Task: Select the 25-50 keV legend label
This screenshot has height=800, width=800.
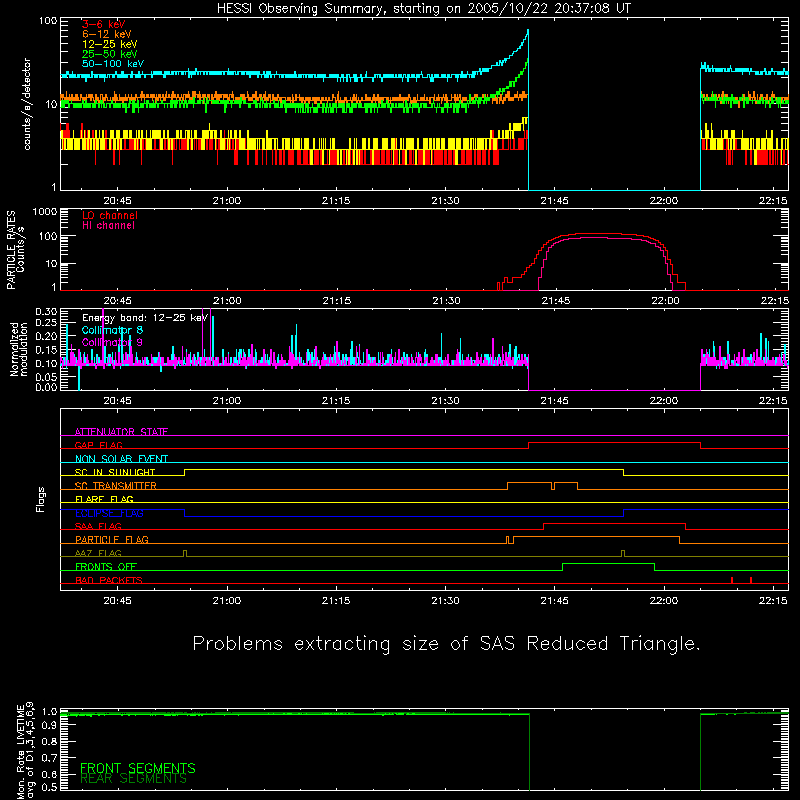Action: tap(110, 54)
